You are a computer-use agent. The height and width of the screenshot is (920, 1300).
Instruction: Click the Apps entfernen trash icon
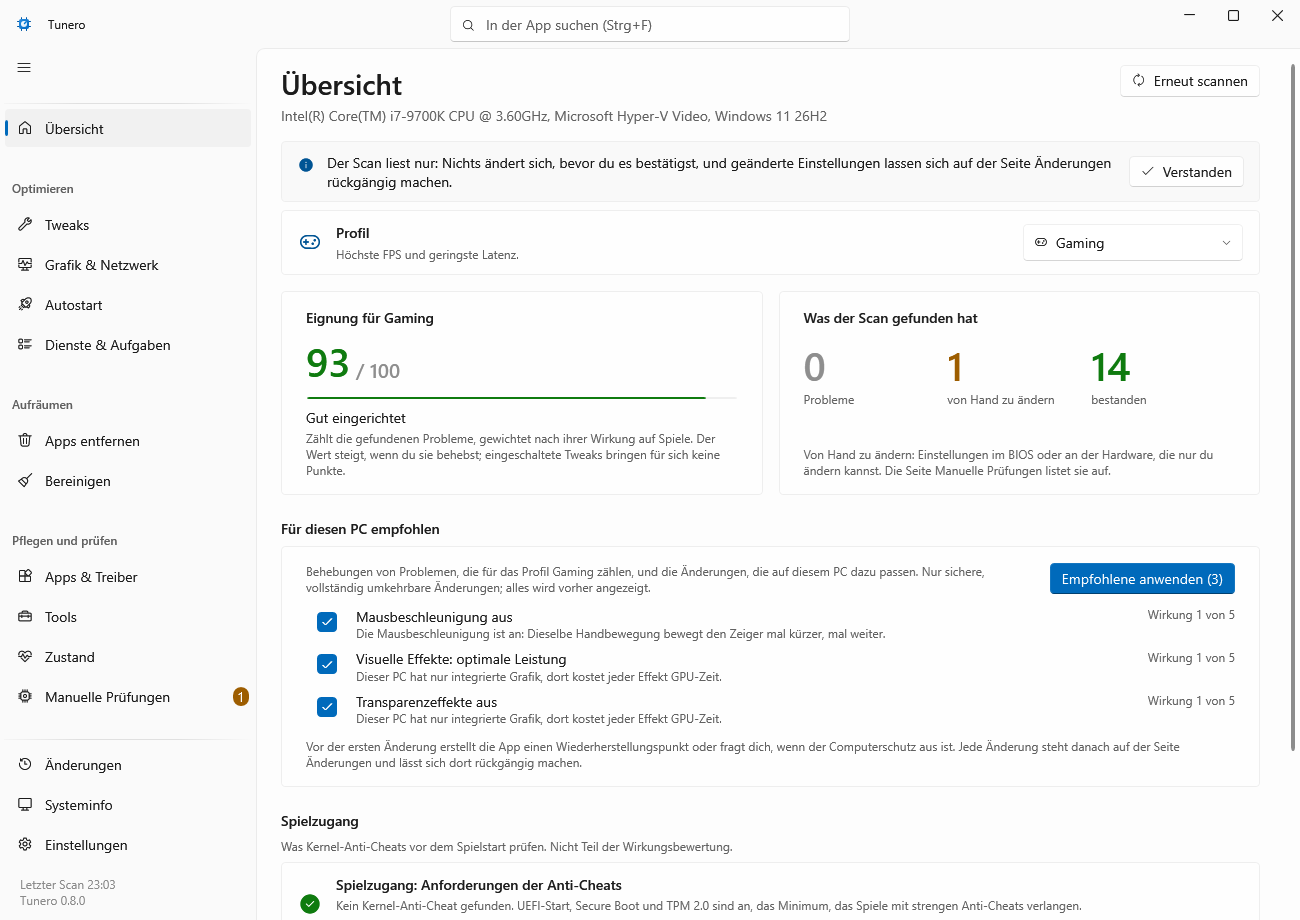[25, 441]
